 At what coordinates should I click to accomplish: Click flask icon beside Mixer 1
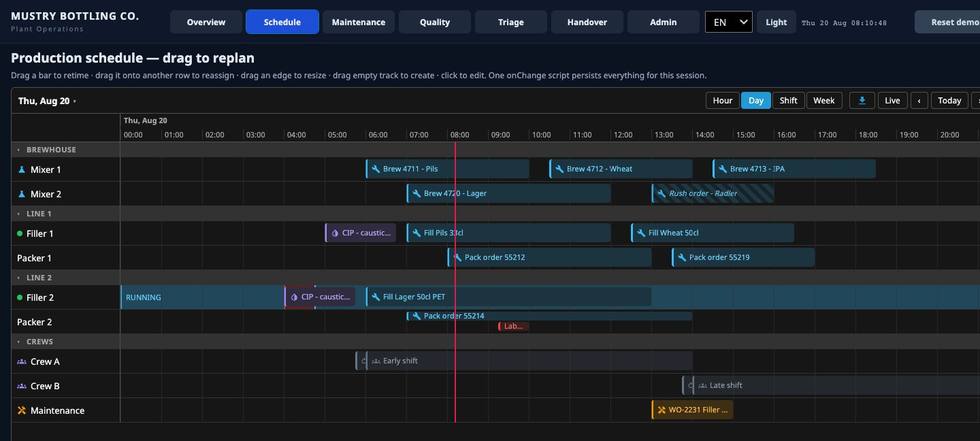pos(22,169)
